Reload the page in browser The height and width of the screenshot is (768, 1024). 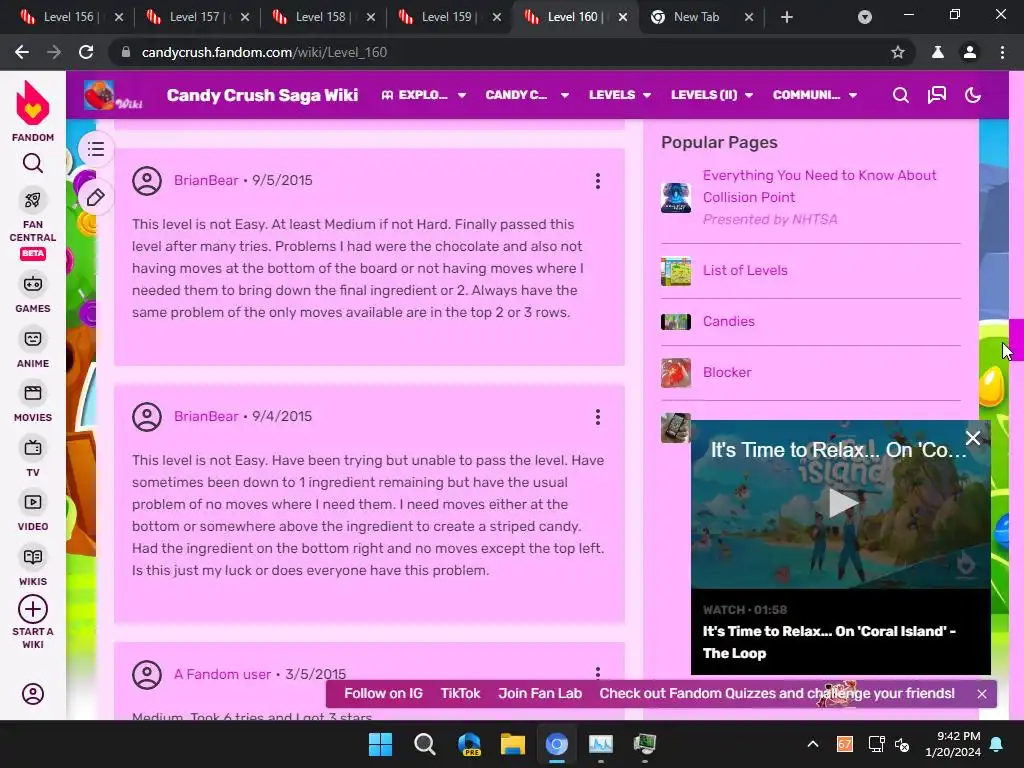(86, 52)
